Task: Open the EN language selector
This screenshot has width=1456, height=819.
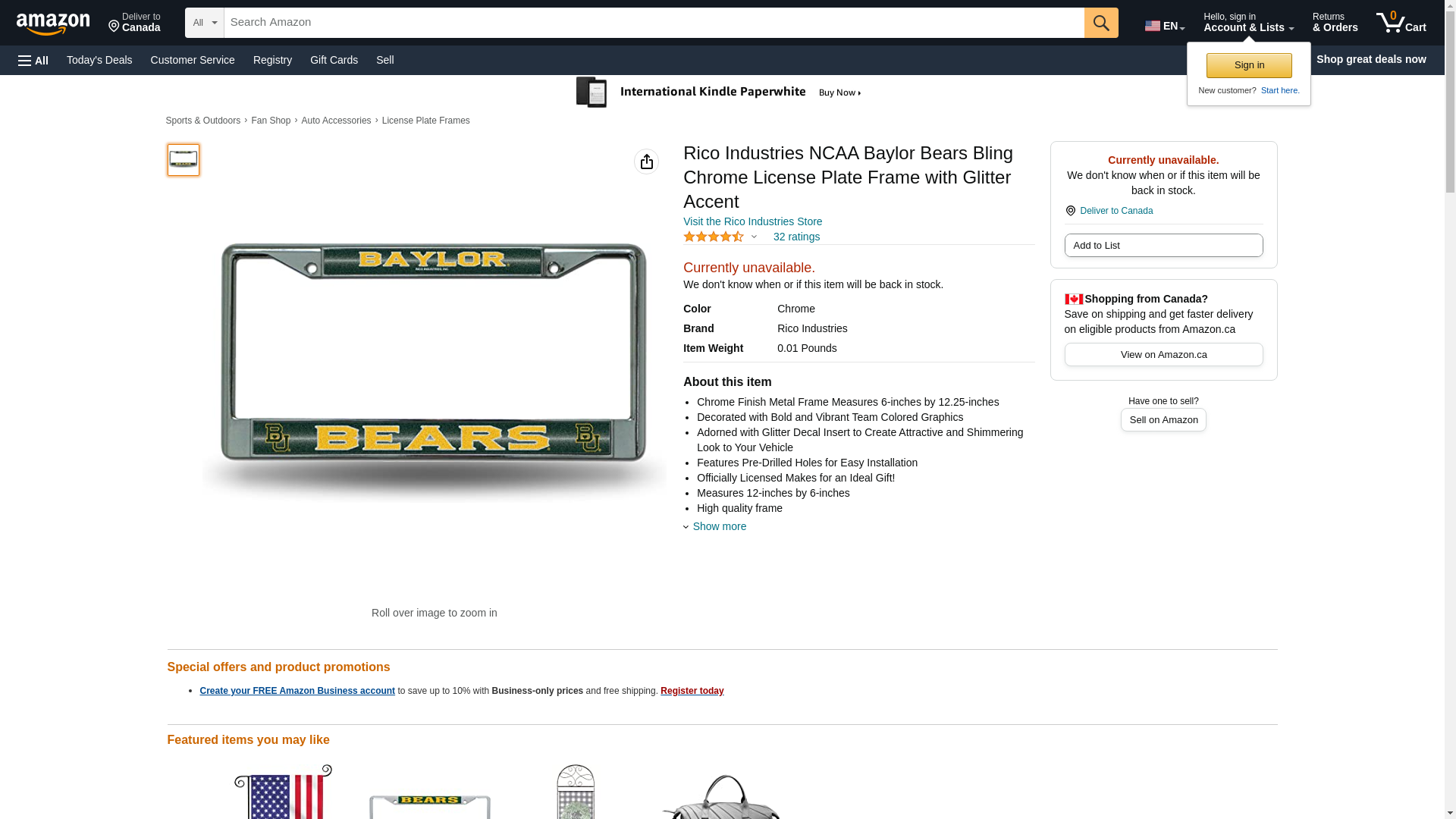Action: 1164,26
